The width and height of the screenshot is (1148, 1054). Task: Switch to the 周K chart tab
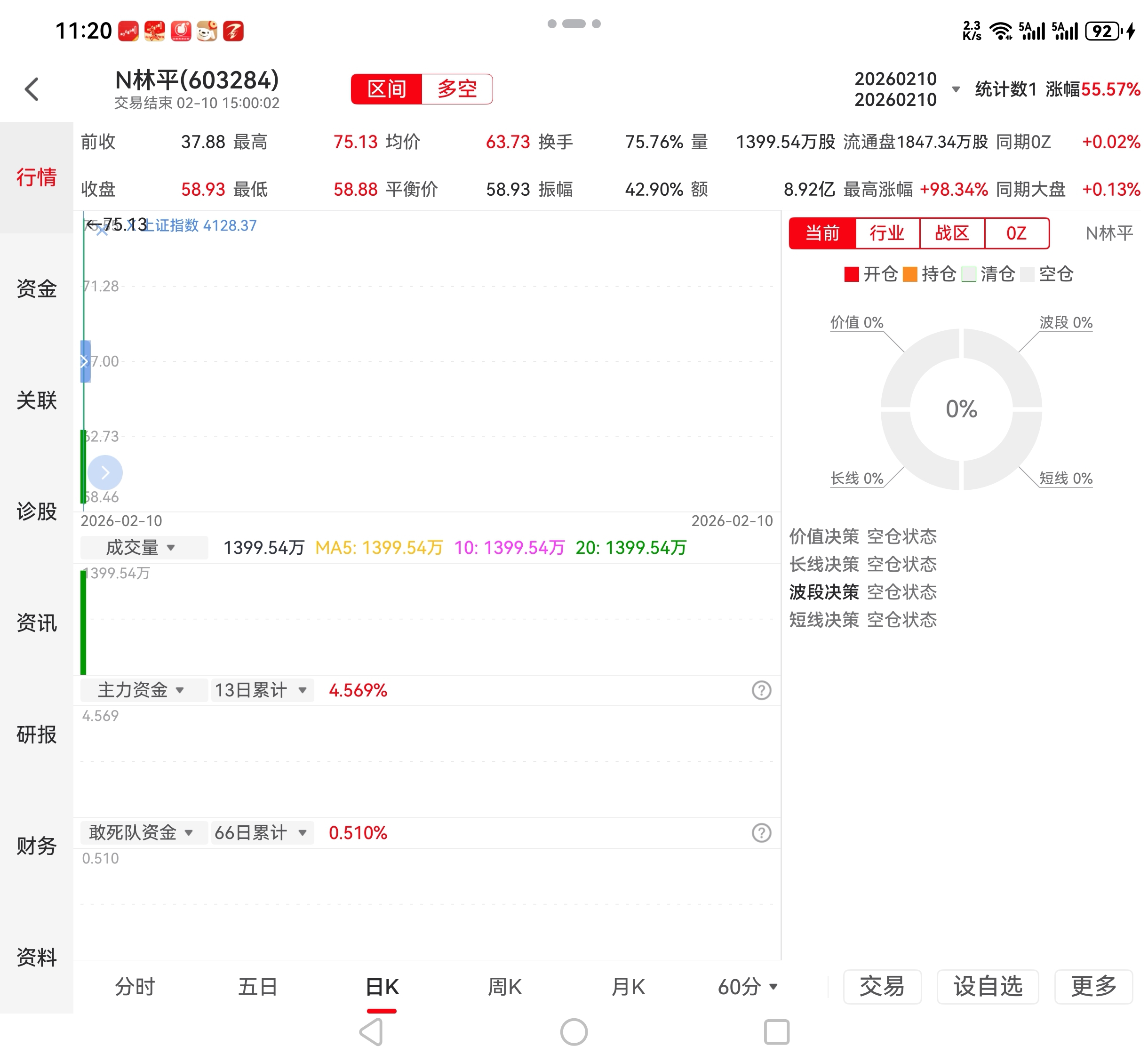click(505, 987)
